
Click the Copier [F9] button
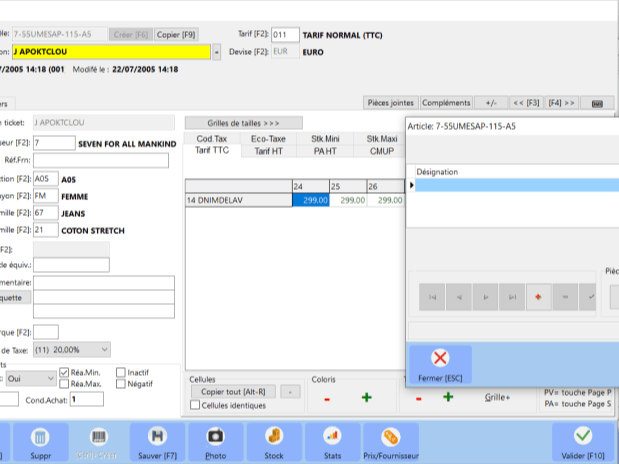(176, 35)
